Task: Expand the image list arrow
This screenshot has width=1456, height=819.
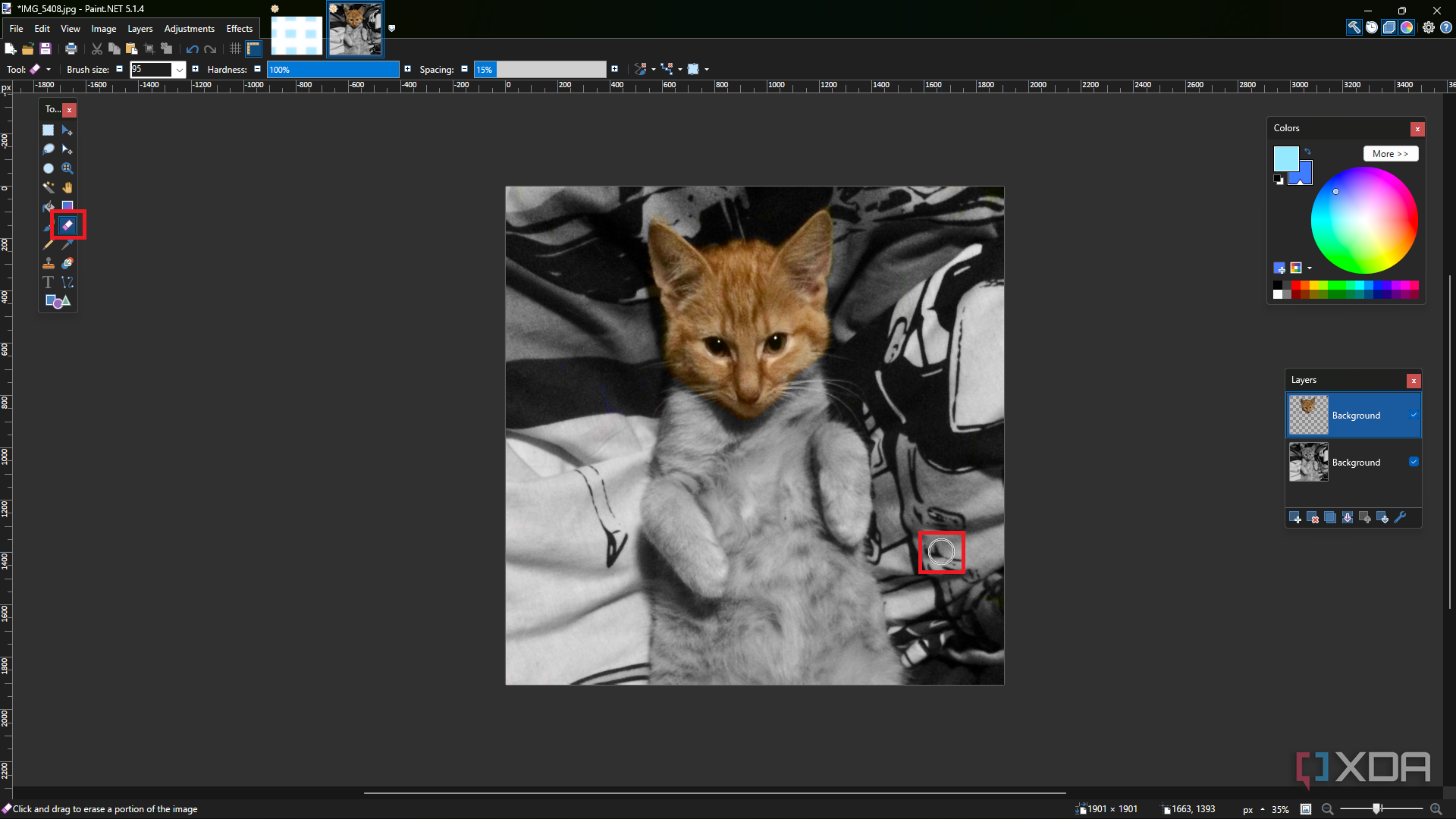Action: tap(392, 28)
